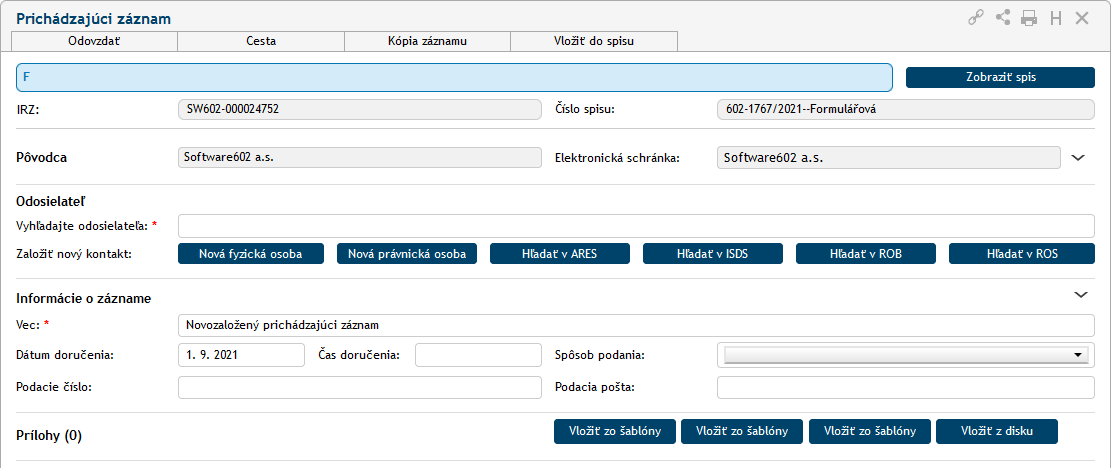The height and width of the screenshot is (468, 1111).
Task: Switch to the Odovzdať tab
Action: pyautogui.click(x=94, y=42)
